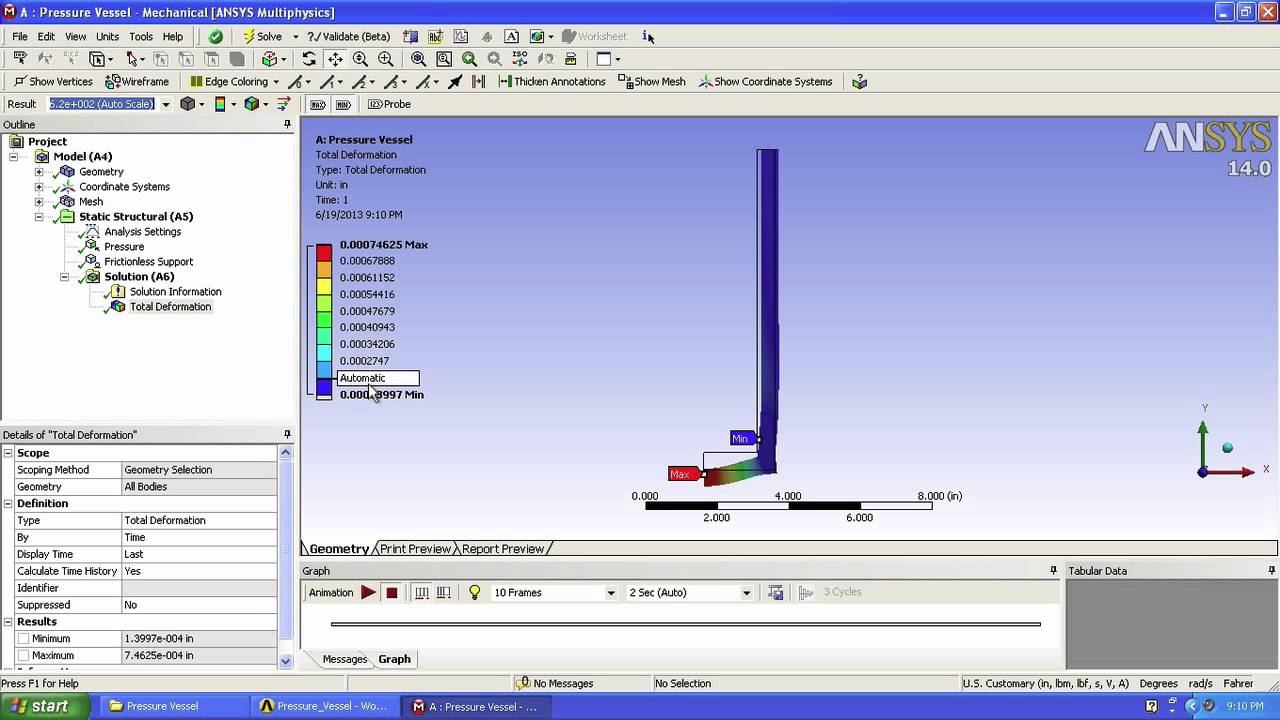Toggle Show Mesh
The height and width of the screenshot is (720, 1280).
(x=652, y=82)
